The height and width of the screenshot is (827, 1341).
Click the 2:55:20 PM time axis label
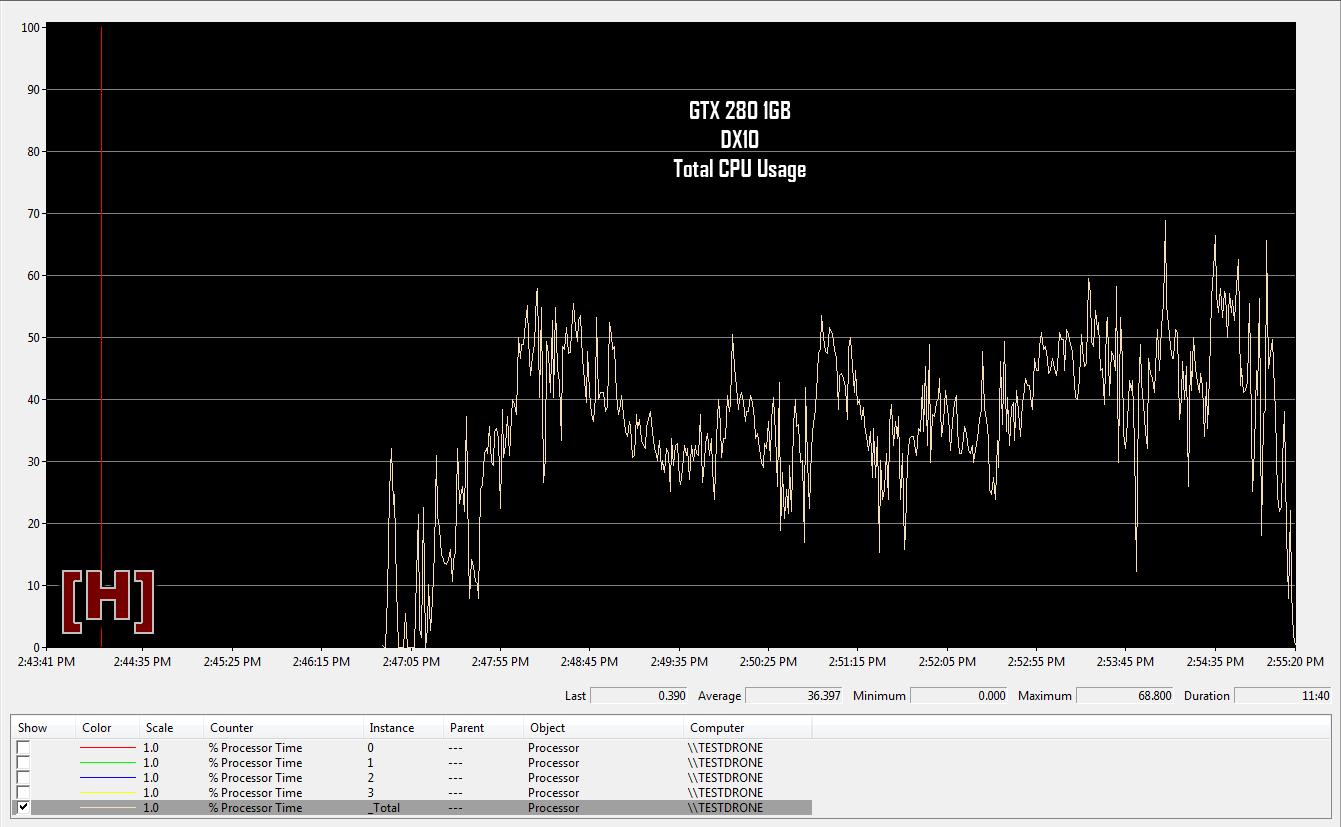[1293, 662]
